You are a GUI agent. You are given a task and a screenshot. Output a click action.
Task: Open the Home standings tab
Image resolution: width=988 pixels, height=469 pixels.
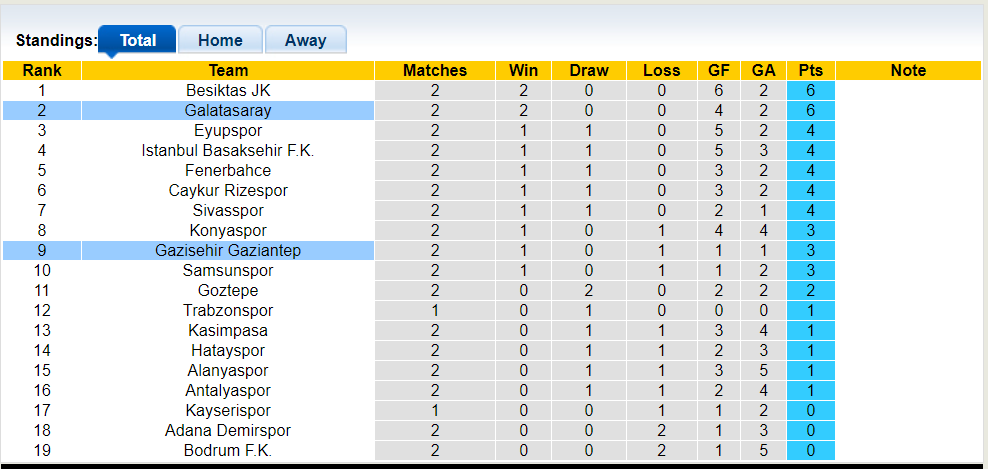coord(220,40)
